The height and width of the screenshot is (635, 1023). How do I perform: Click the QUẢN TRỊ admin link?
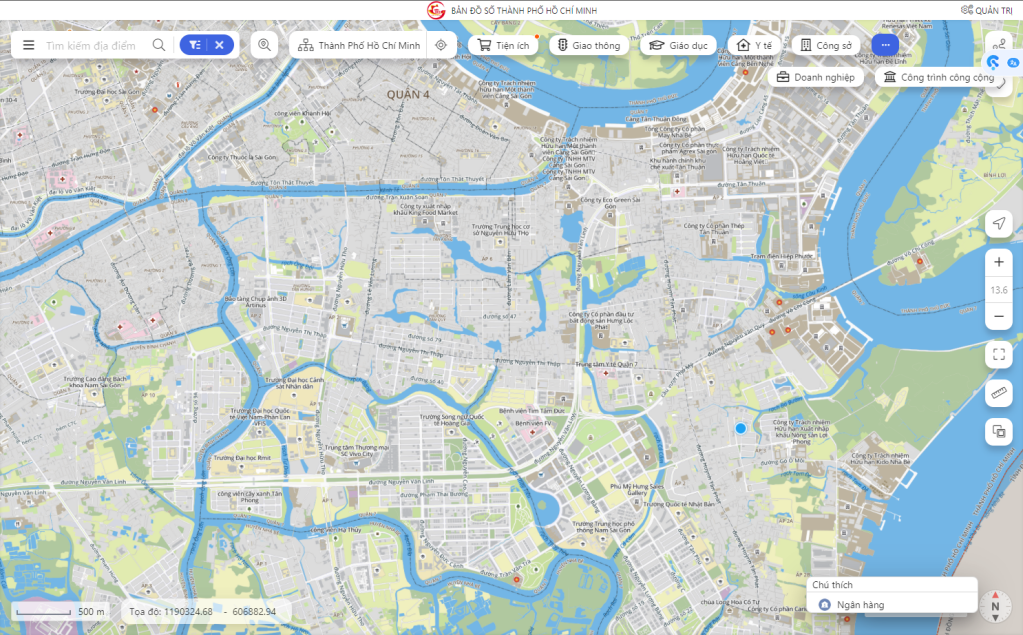(x=986, y=10)
